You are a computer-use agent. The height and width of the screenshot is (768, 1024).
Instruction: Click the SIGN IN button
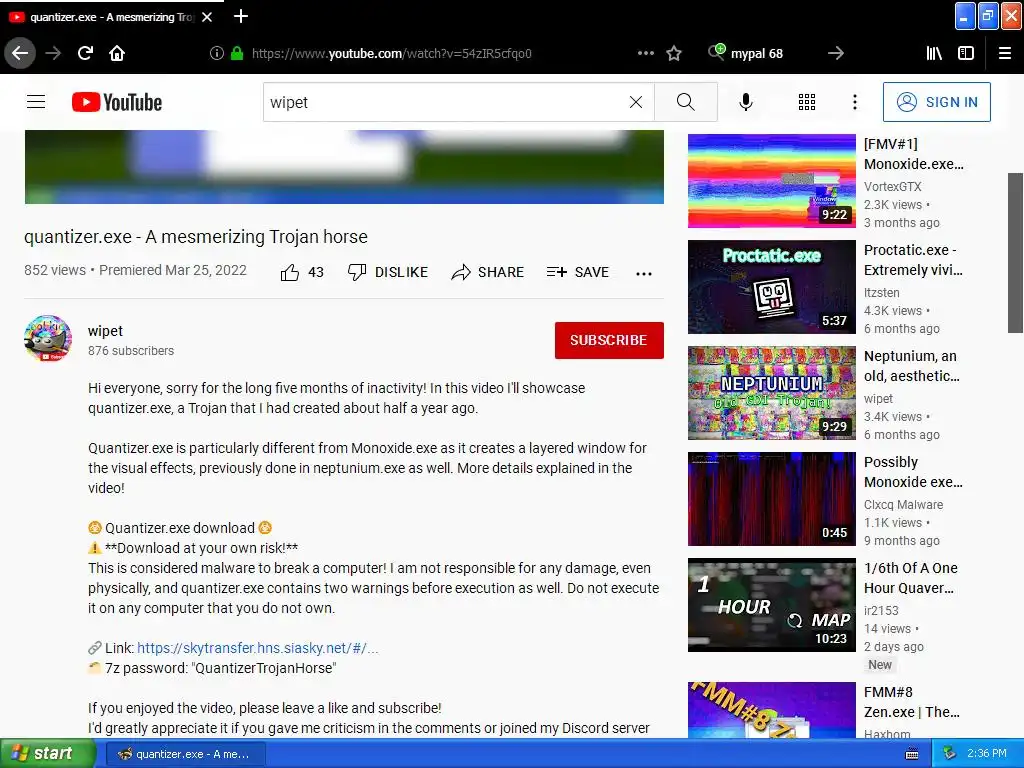pyautogui.click(x=936, y=102)
